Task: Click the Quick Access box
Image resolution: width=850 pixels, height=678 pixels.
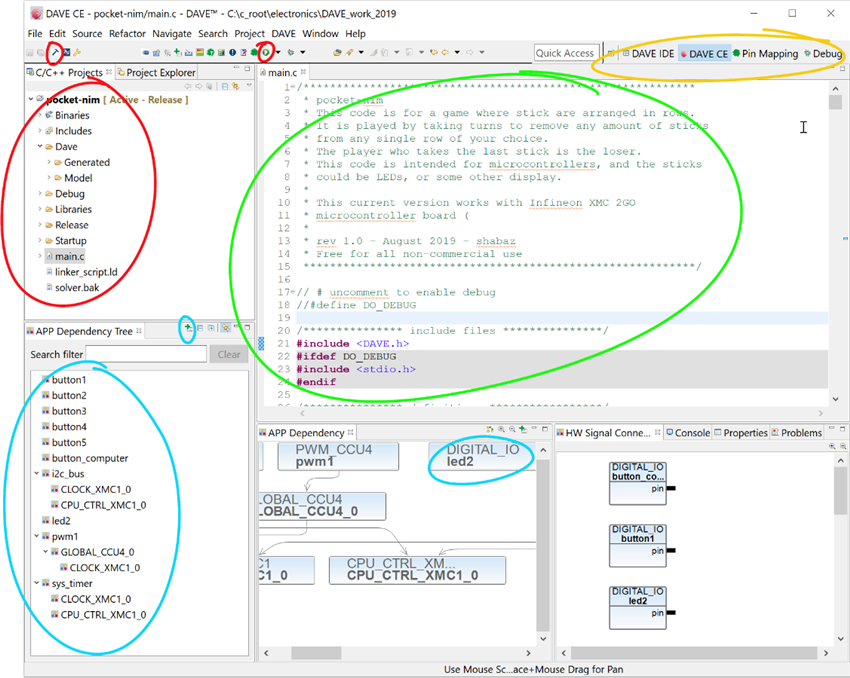Action: [565, 53]
